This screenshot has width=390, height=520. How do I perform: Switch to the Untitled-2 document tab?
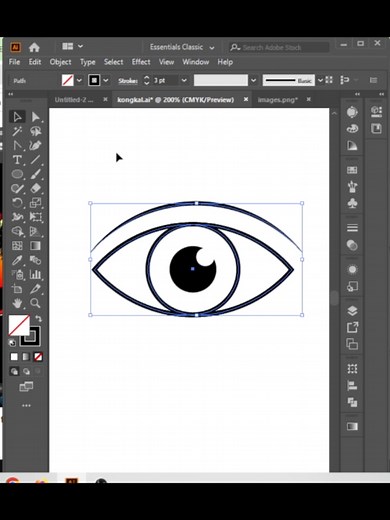click(74, 100)
